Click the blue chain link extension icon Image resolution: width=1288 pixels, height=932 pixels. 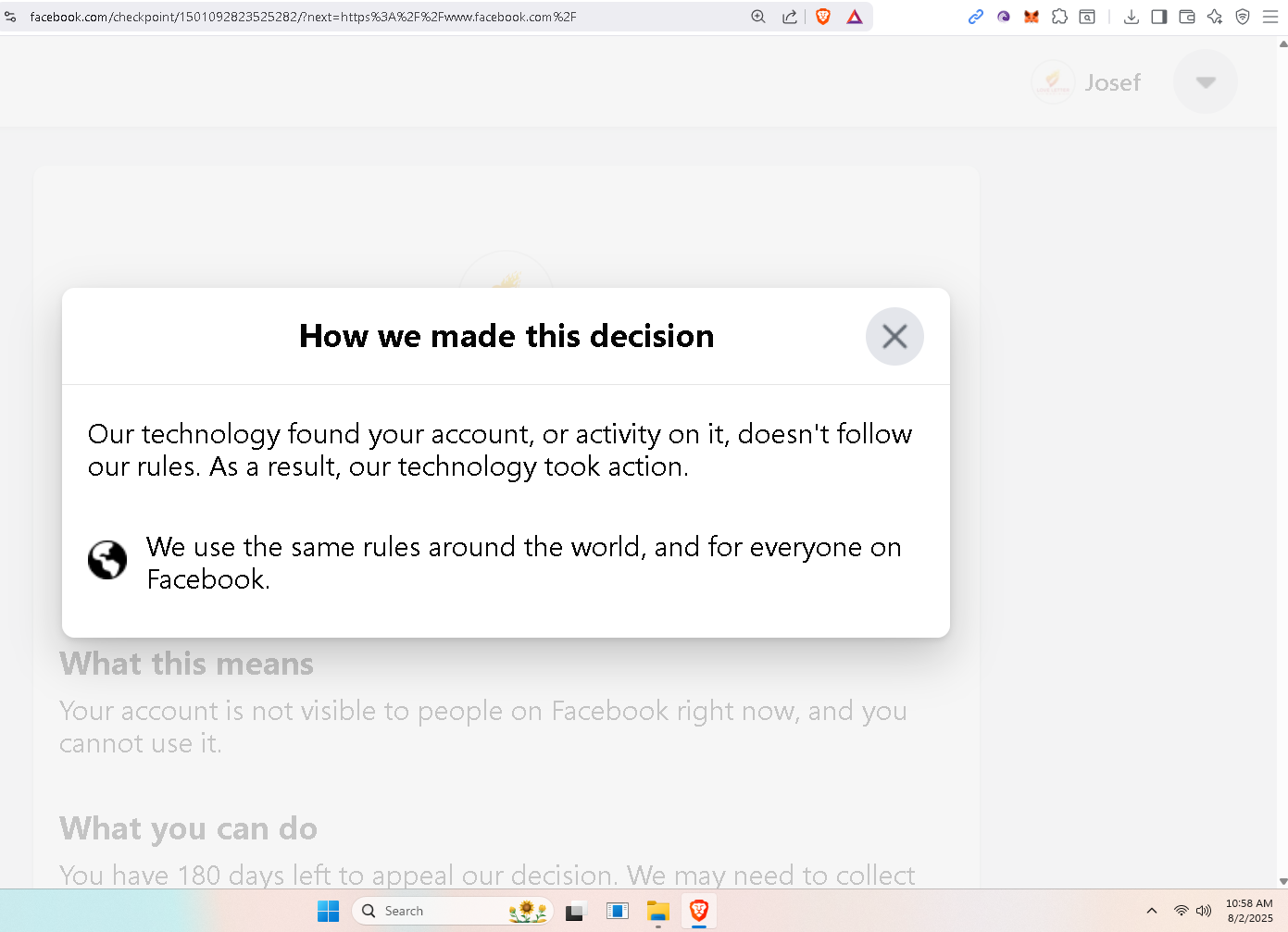click(976, 17)
